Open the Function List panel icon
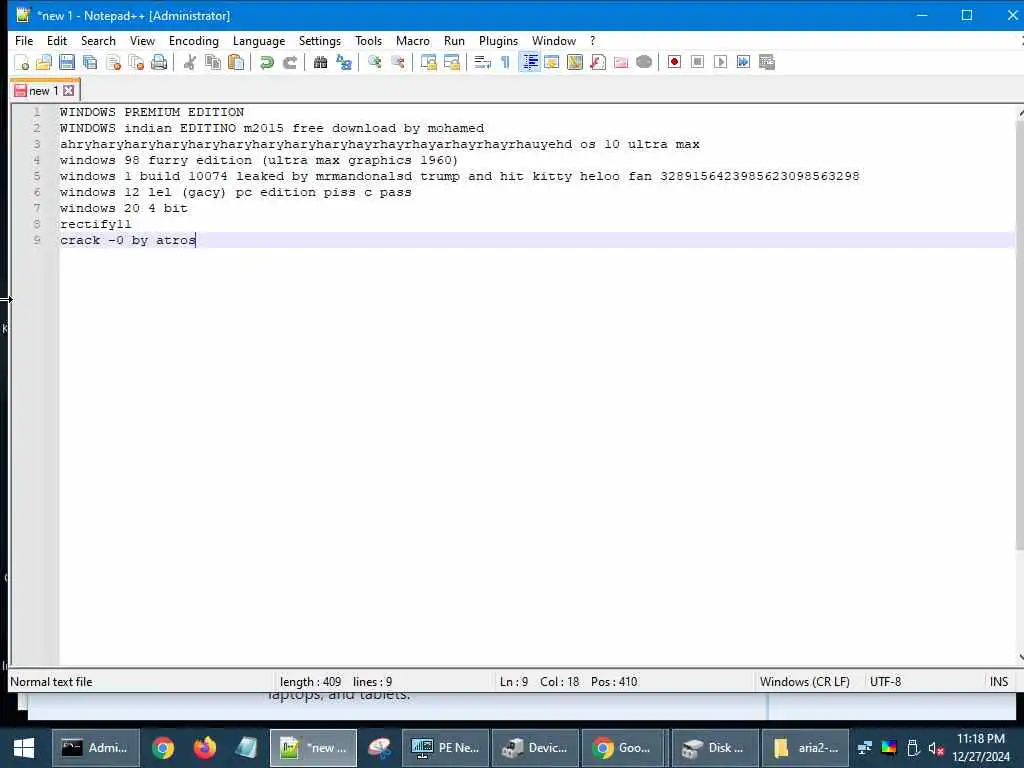The image size is (1024, 768). click(598, 62)
